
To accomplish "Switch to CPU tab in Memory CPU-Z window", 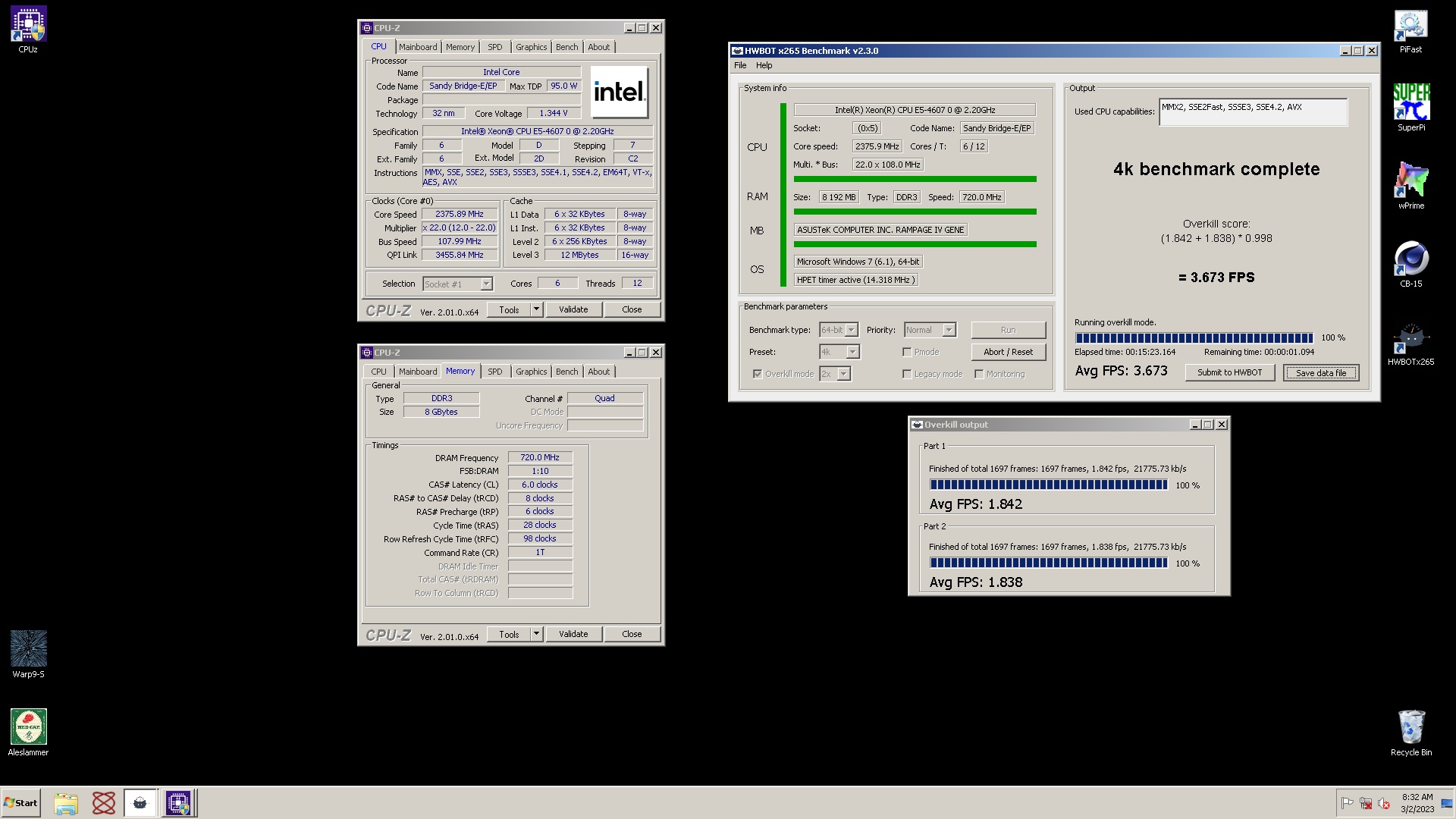I will (x=378, y=372).
